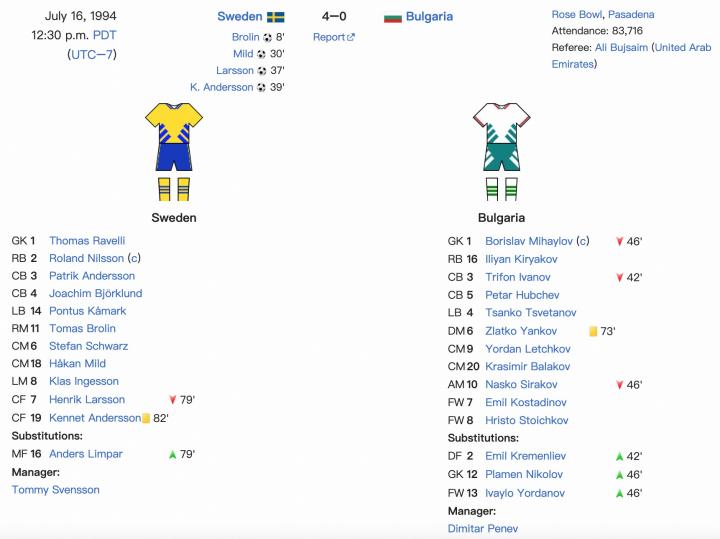This screenshot has height=539, width=720.
Task: Click yellow card icon next to Kennet Andersson
Action: pyautogui.click(x=146, y=418)
